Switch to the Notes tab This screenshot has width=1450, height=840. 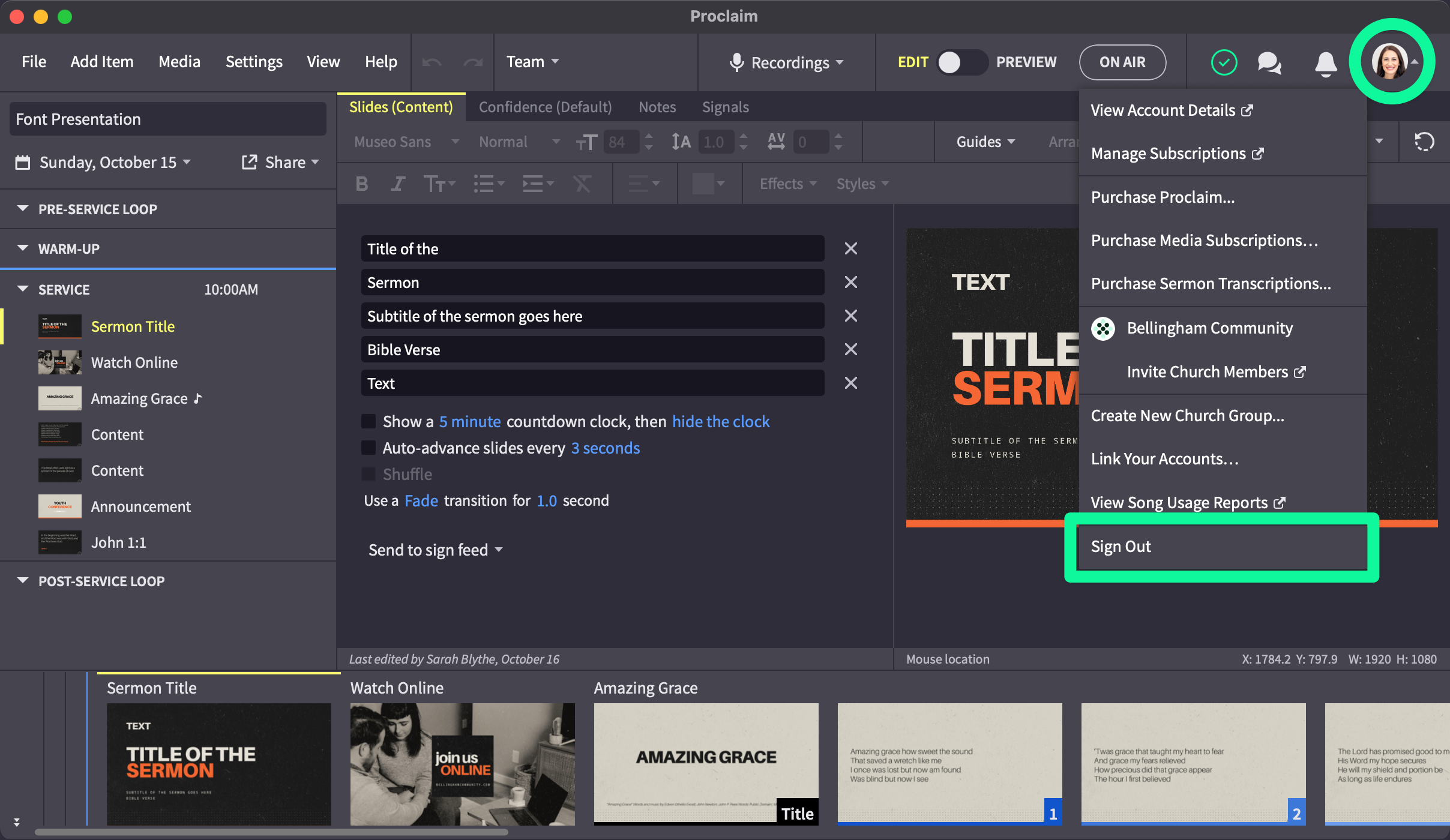[657, 107]
